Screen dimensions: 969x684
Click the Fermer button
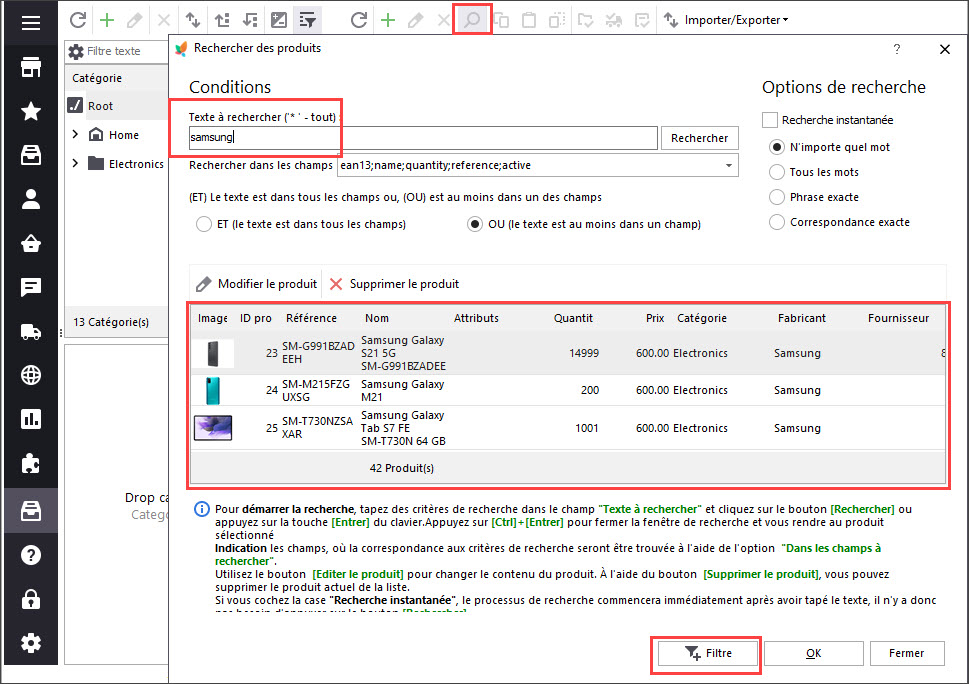coord(907,653)
